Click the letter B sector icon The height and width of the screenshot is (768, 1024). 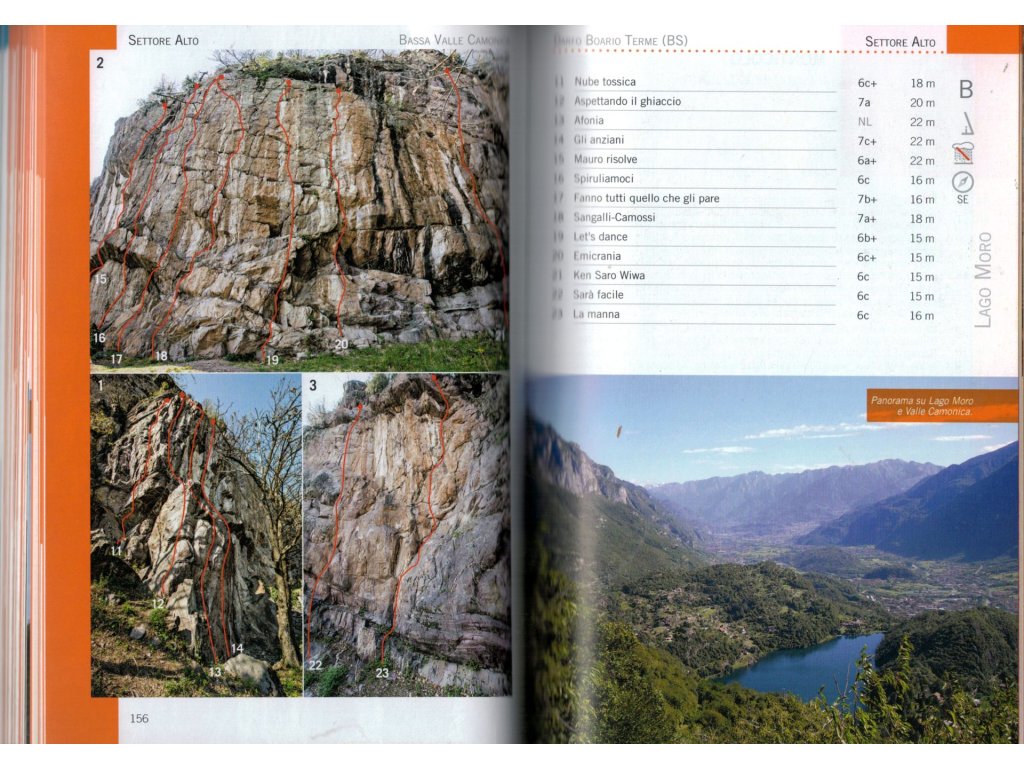coord(966,89)
